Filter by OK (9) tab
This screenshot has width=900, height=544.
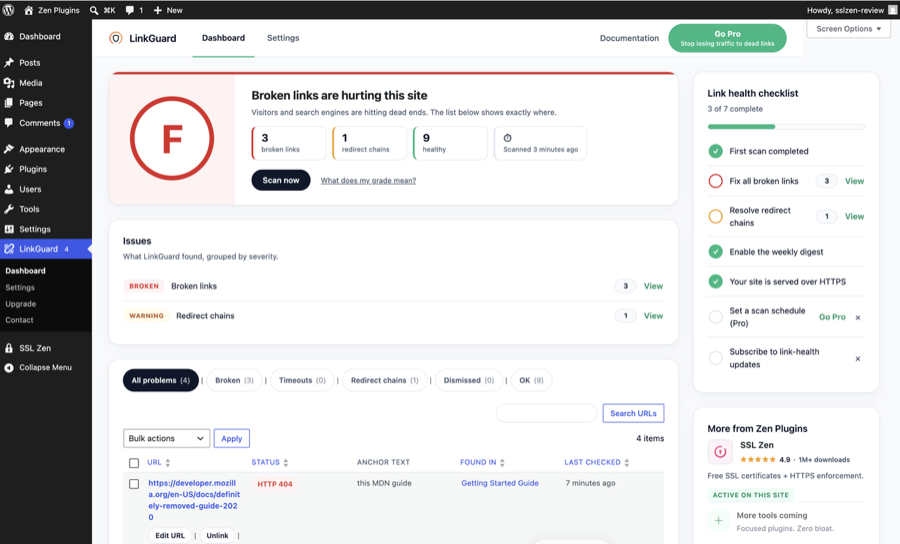[x=532, y=380]
